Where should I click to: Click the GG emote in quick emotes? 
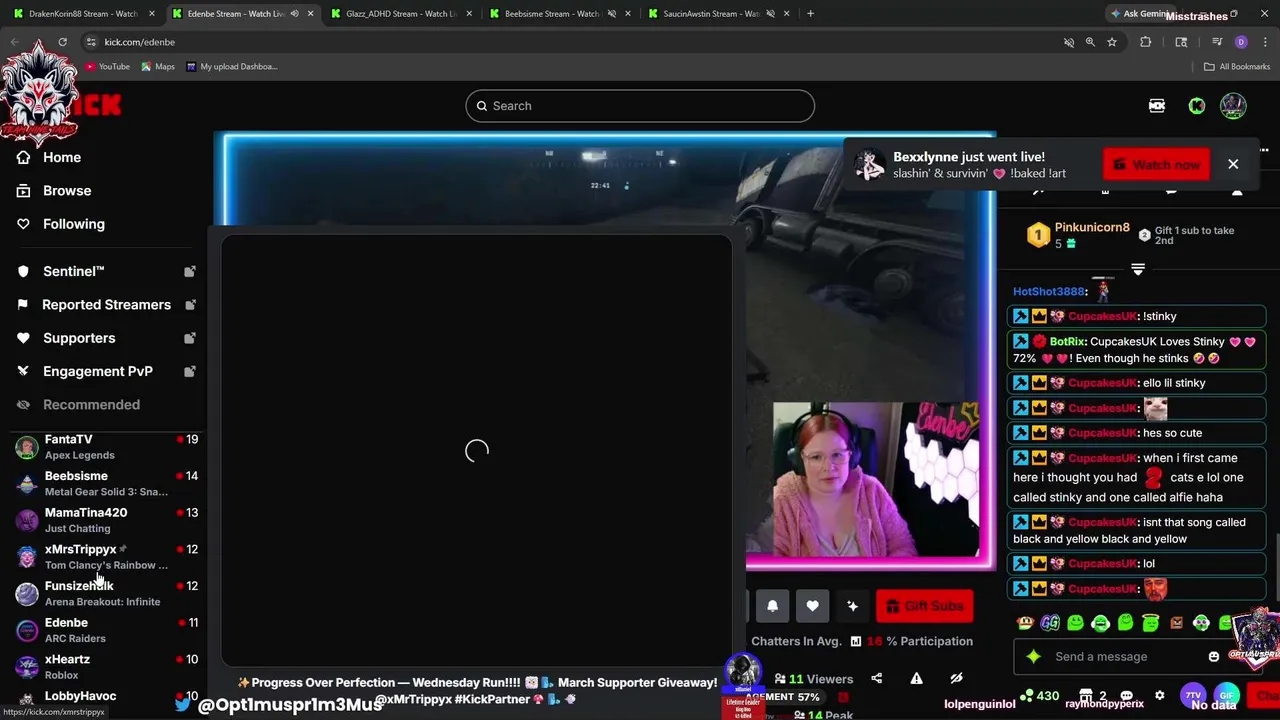click(x=1049, y=623)
